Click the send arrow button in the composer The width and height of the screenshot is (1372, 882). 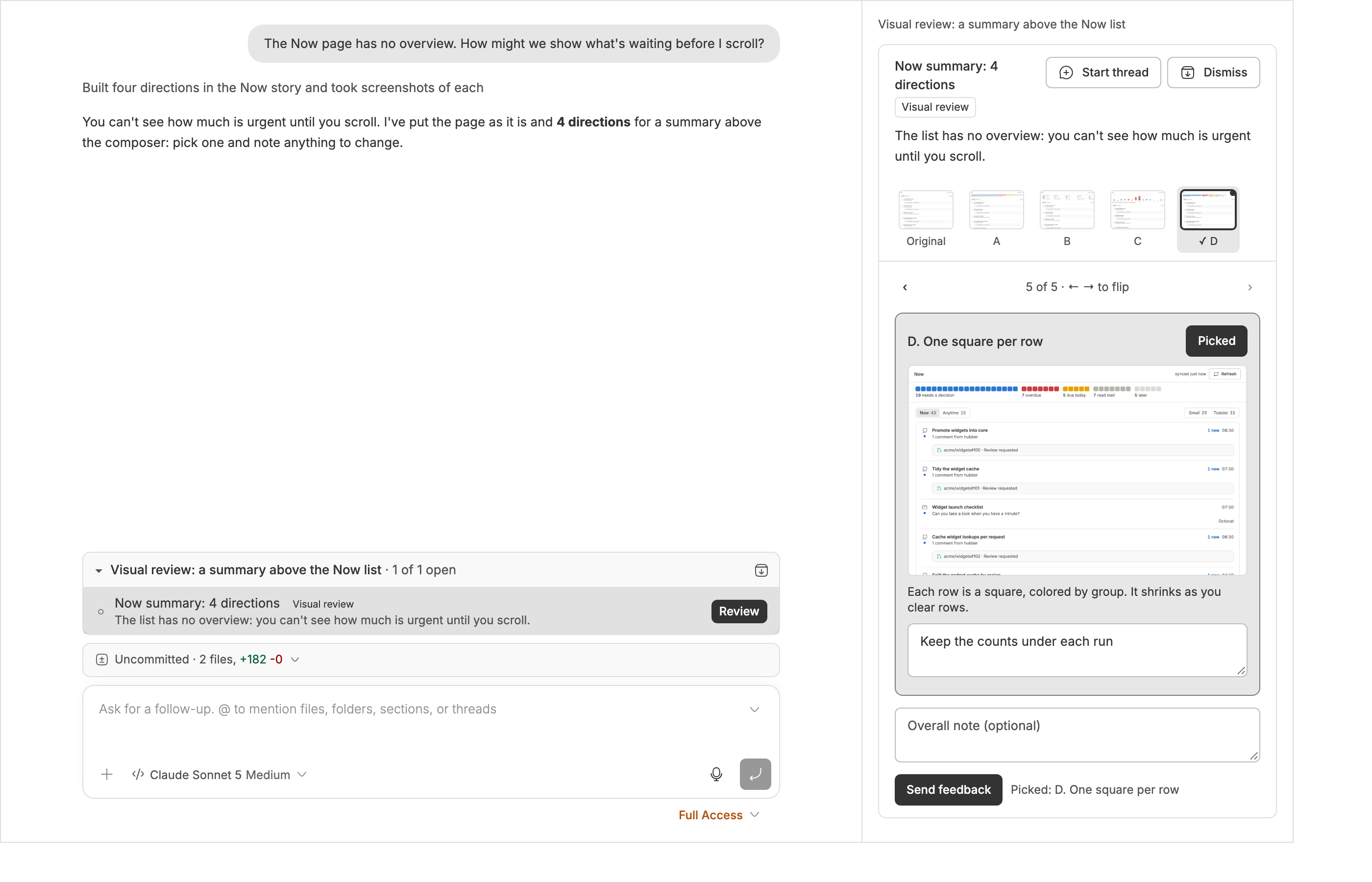(x=755, y=774)
